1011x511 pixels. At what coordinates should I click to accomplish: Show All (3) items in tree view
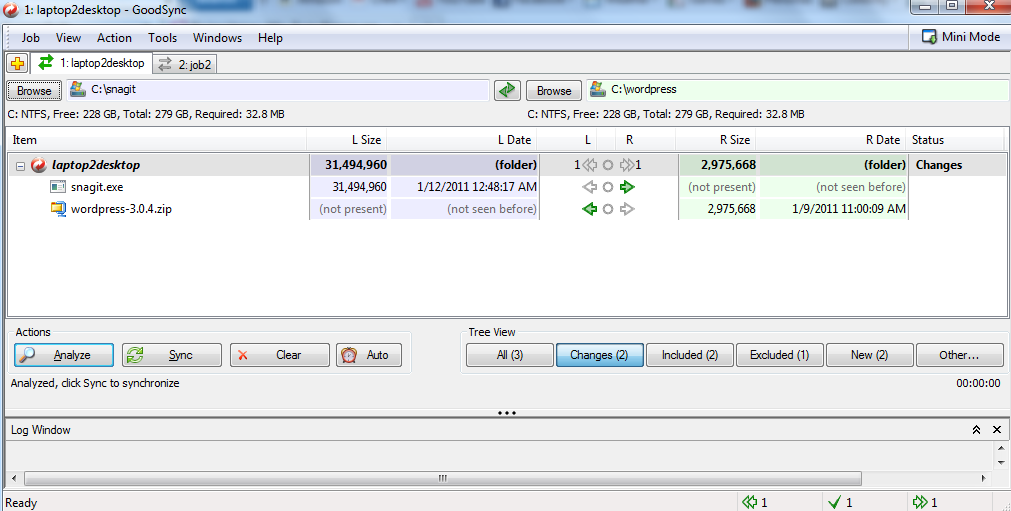click(x=509, y=355)
